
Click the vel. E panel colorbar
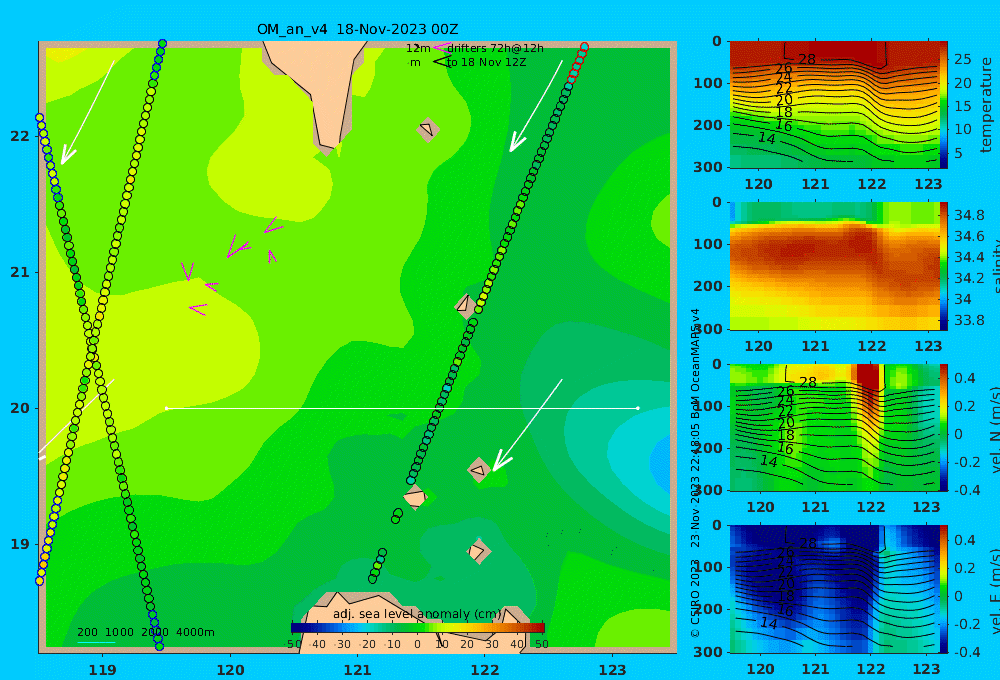click(x=943, y=589)
